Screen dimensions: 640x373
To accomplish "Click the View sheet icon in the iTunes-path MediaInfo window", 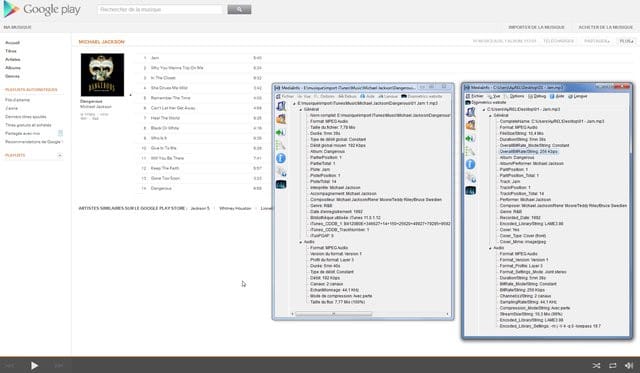I will (281, 145).
